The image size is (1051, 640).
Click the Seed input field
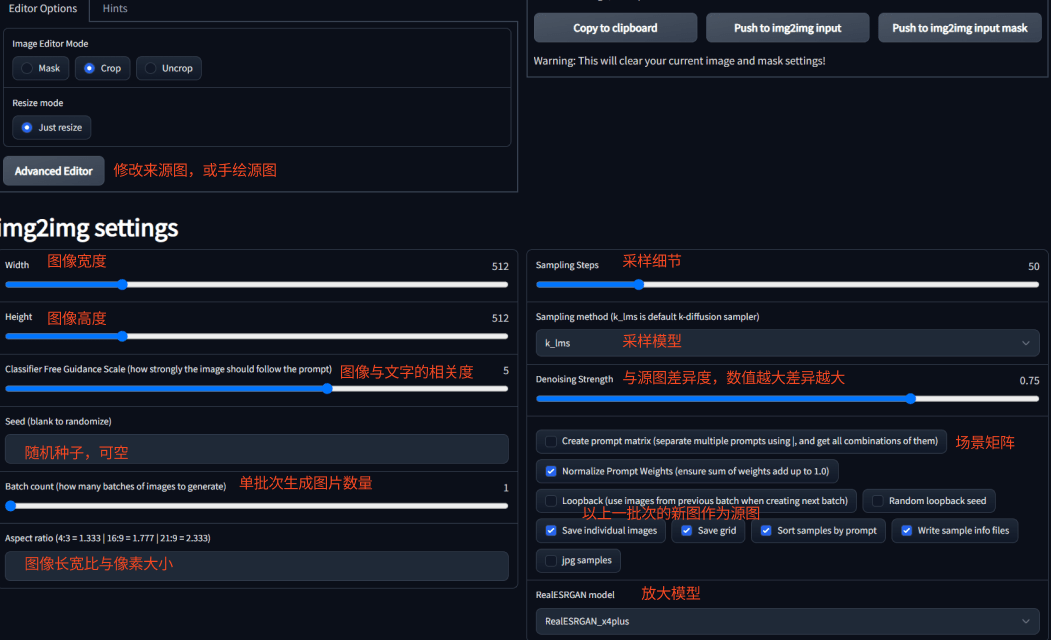pos(256,449)
